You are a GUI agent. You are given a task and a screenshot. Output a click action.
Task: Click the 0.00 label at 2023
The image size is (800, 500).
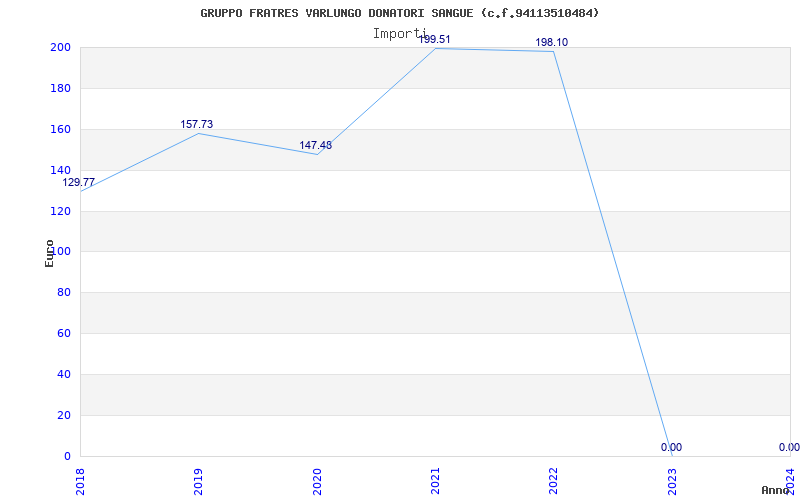tap(671, 447)
